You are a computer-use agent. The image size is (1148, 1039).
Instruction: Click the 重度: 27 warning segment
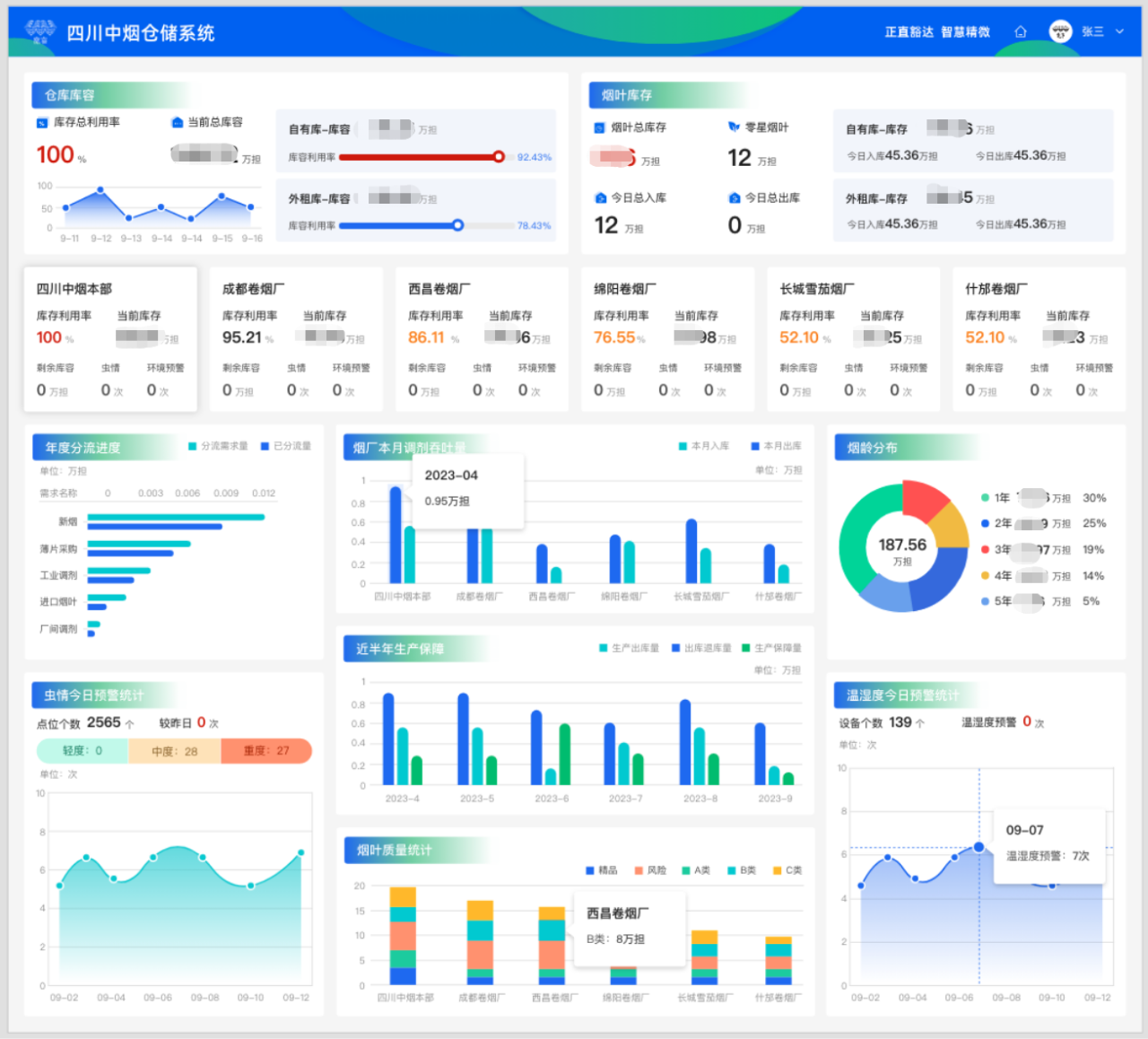click(x=266, y=751)
